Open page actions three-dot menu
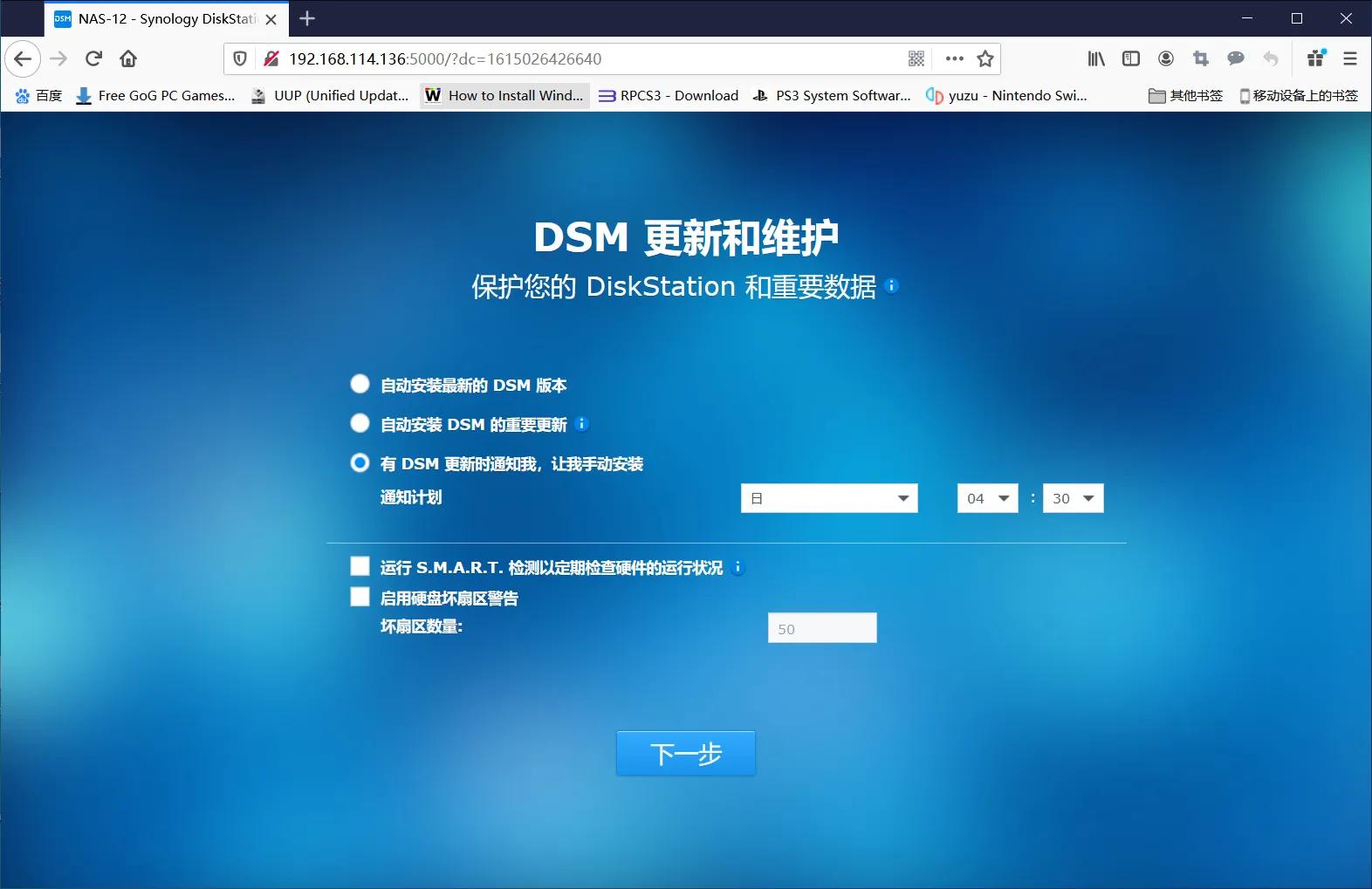Viewport: 1372px width, 889px height. click(954, 59)
